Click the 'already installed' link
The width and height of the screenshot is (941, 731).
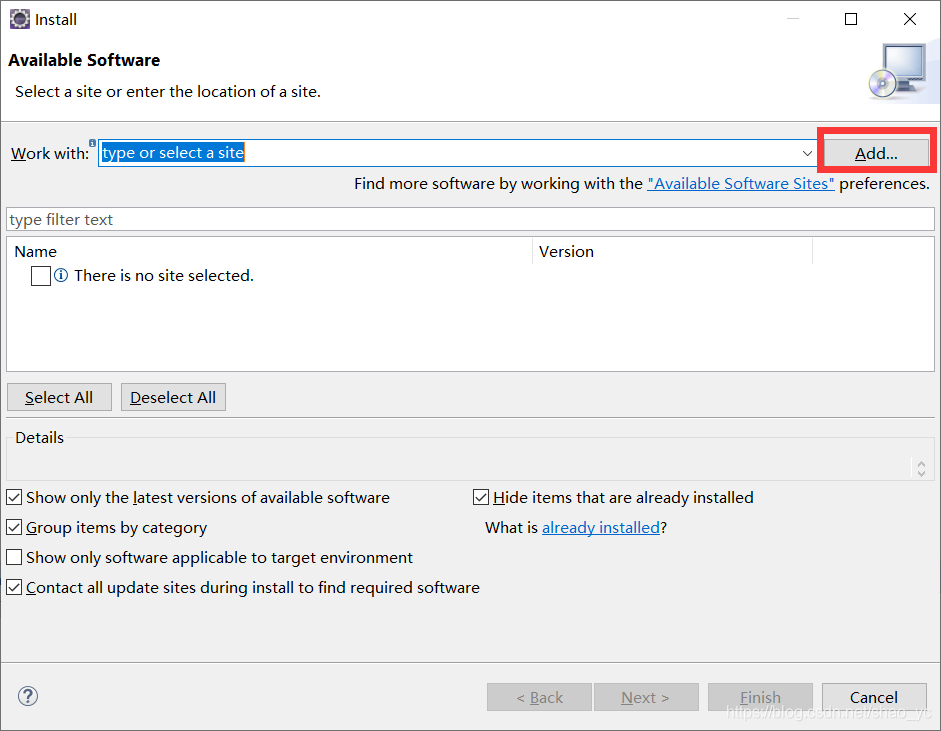click(x=600, y=527)
